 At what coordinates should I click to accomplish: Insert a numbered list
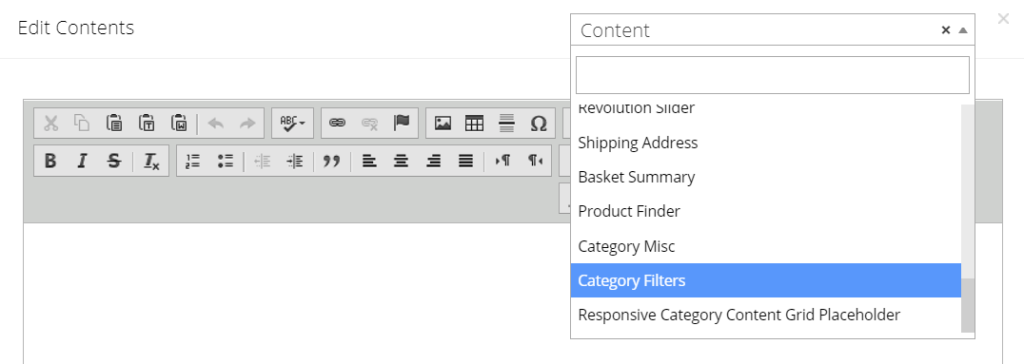[193, 161]
